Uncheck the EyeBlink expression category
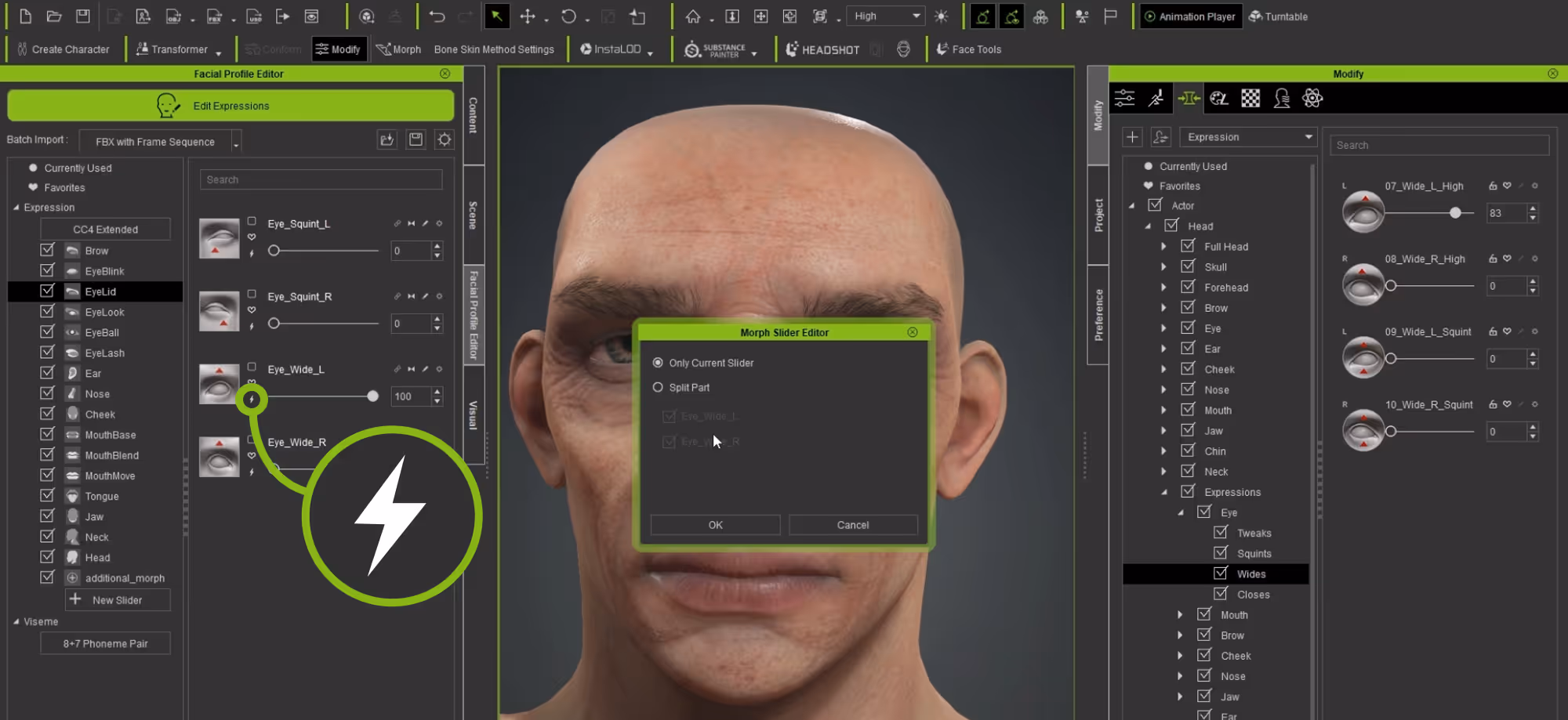Screen dimensions: 1568x720 click(47, 270)
